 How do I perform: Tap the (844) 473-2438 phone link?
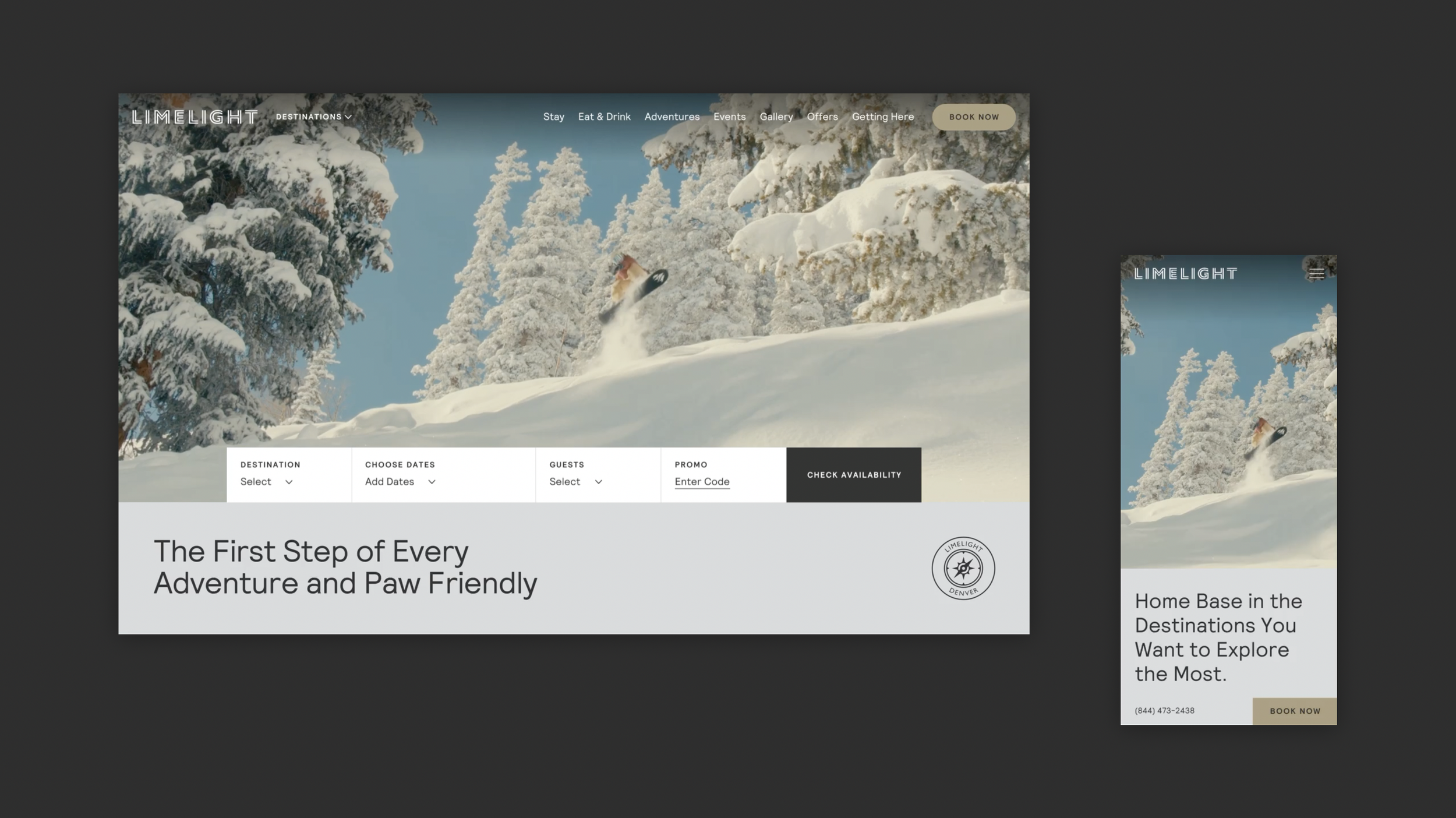[1164, 711]
